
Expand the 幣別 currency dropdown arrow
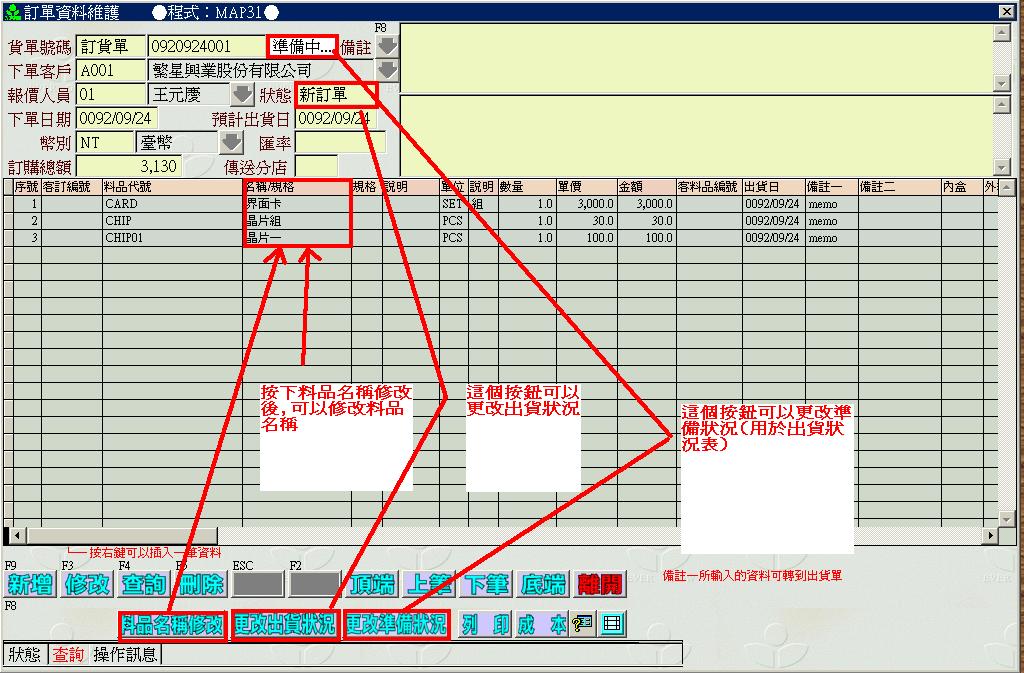pos(231,142)
